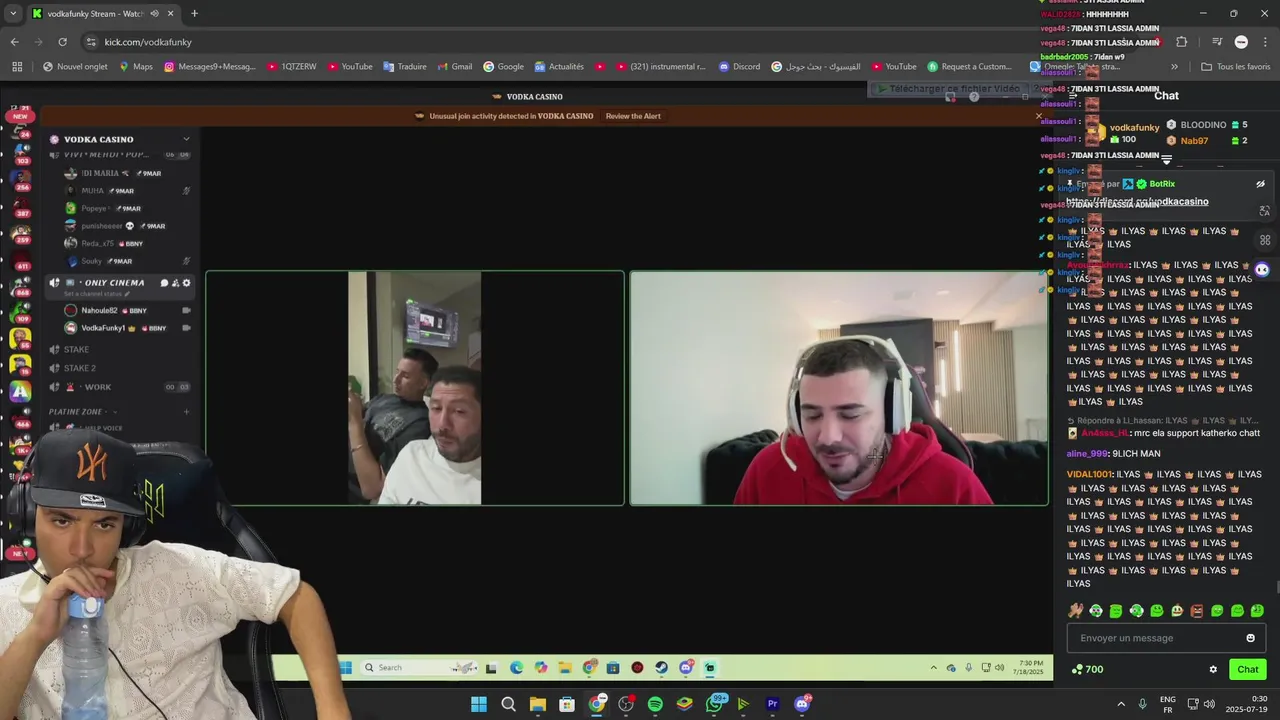Open Spotify from the taskbar
Image resolution: width=1280 pixels, height=720 pixels.
pos(655,704)
